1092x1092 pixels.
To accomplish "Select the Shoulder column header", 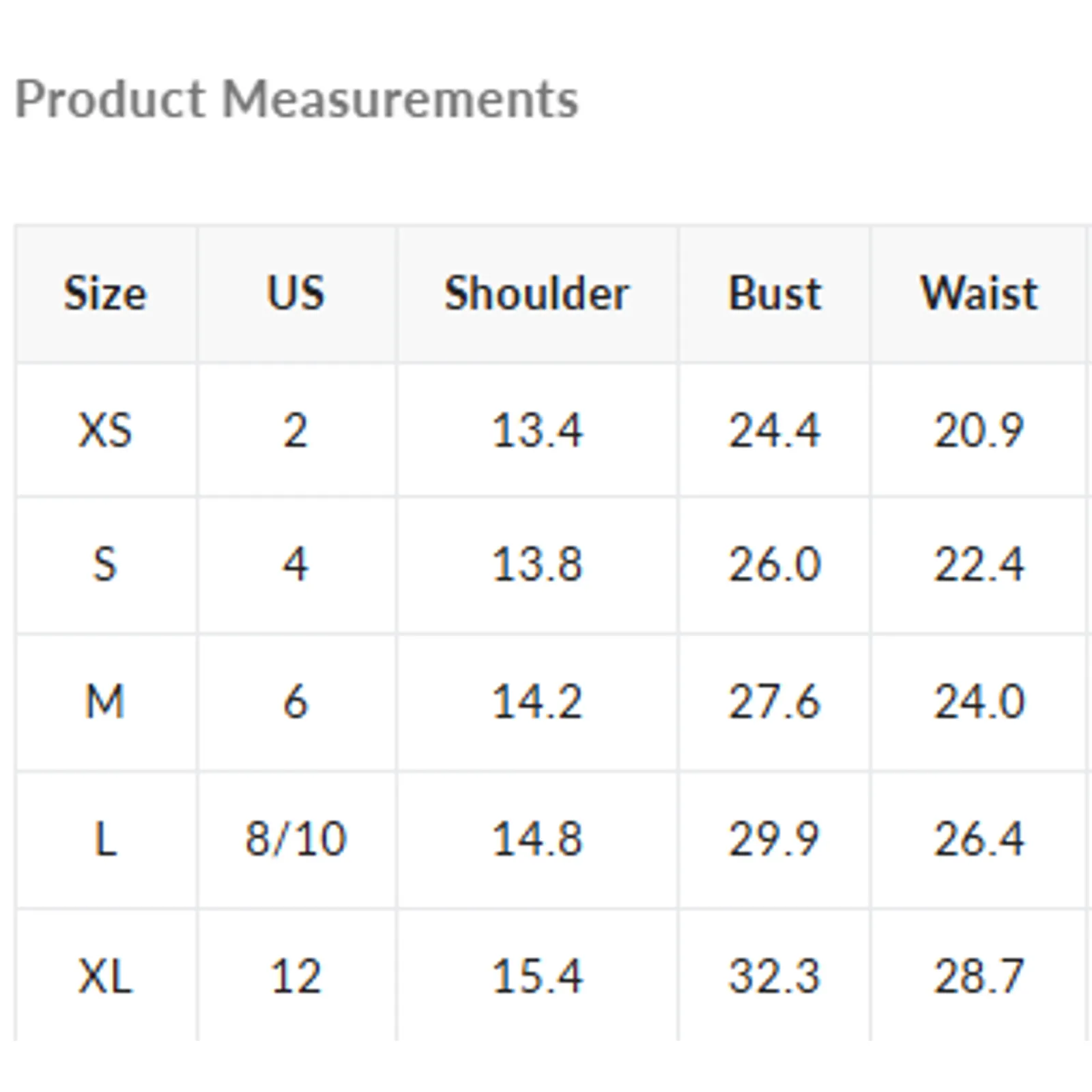I will click(x=536, y=293).
